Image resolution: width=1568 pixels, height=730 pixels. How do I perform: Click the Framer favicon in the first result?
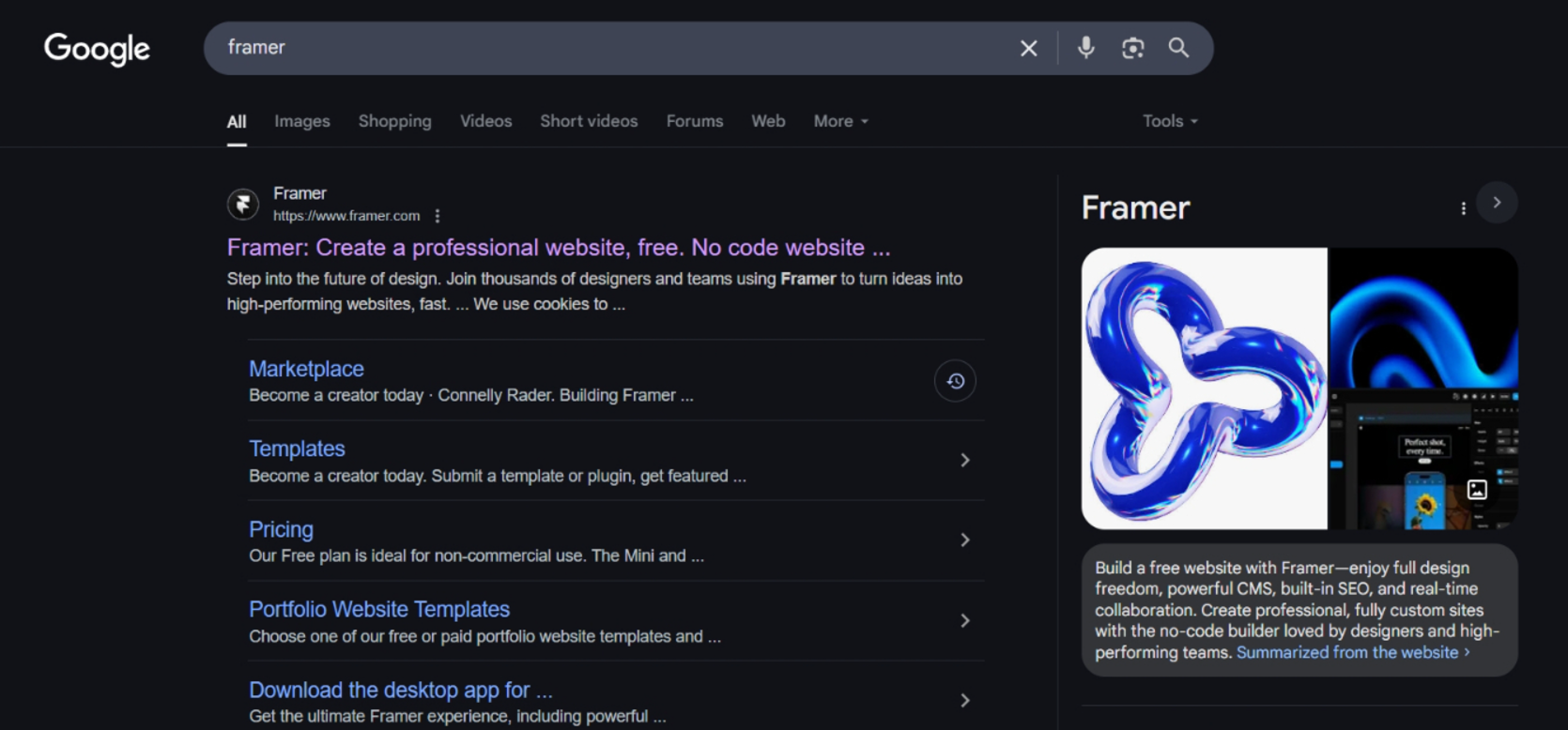[x=243, y=204]
